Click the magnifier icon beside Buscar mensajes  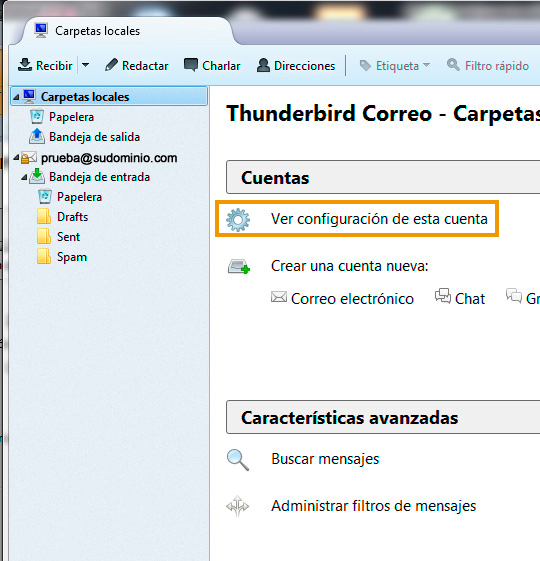point(238,460)
